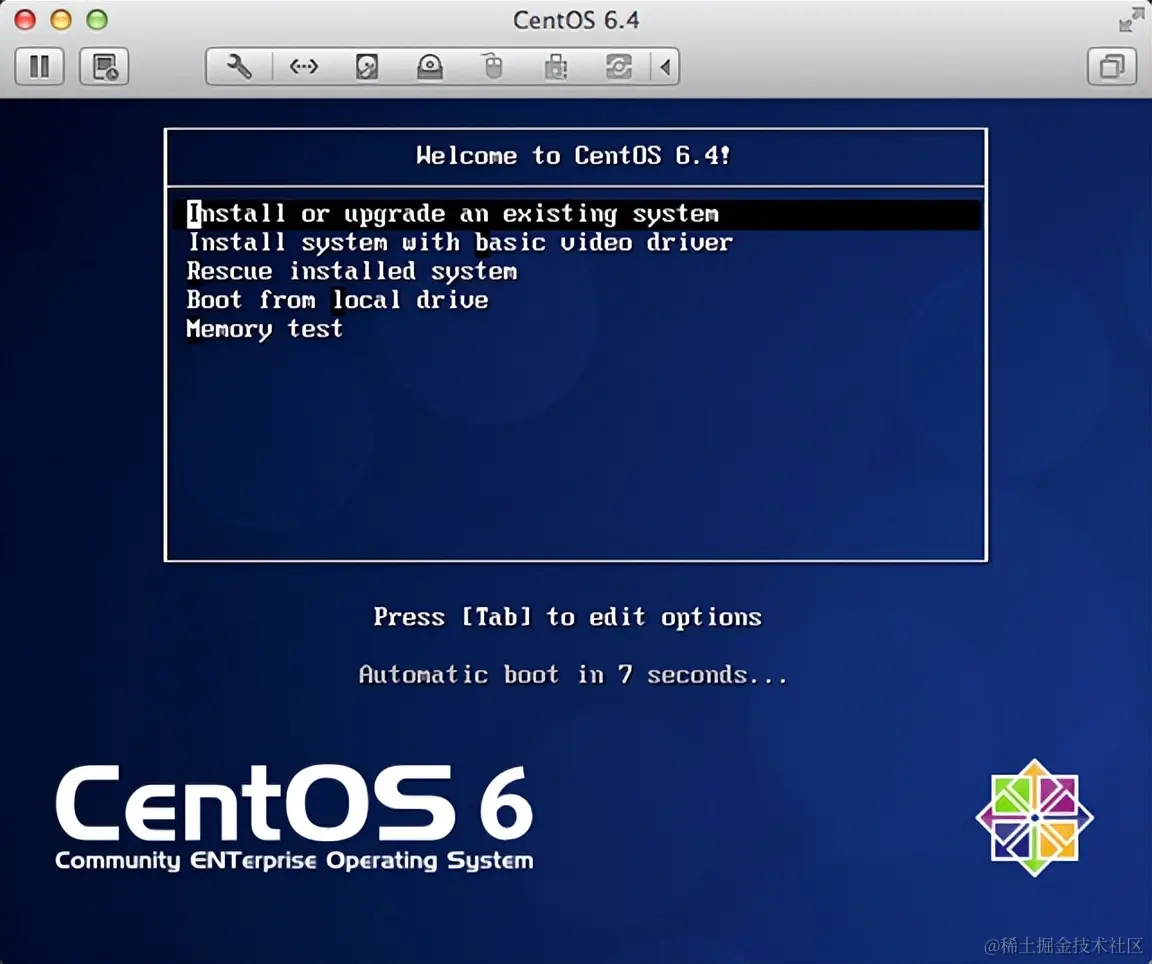Open the snapshot manager icon
Screen dimensions: 1152x964
coord(104,67)
